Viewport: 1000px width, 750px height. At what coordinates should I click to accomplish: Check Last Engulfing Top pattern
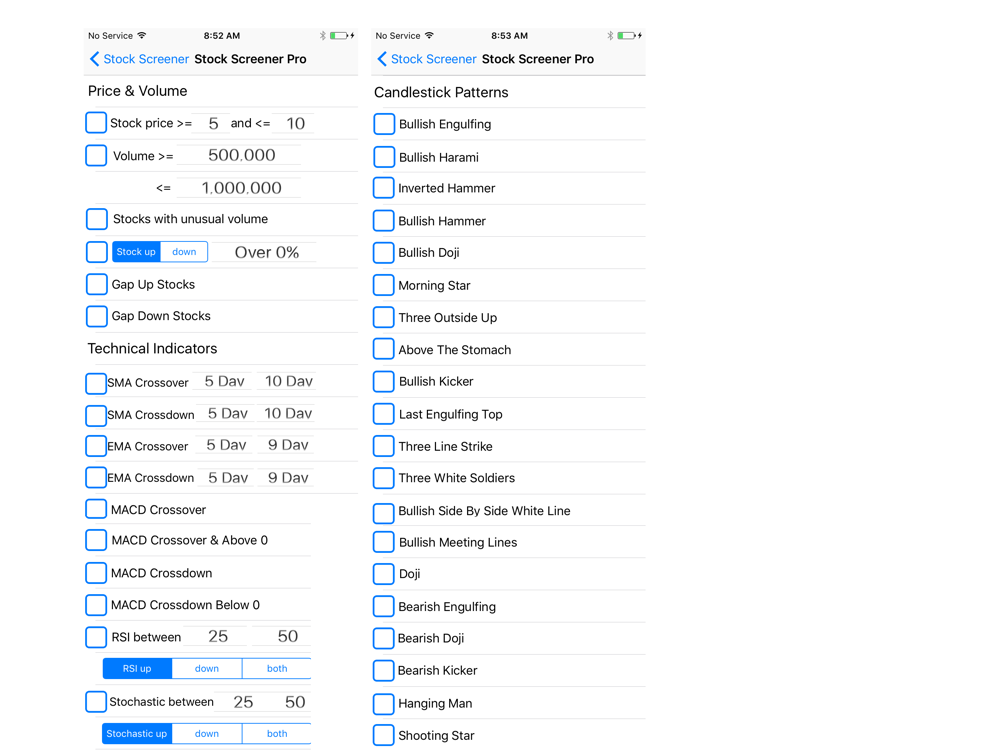tap(383, 414)
